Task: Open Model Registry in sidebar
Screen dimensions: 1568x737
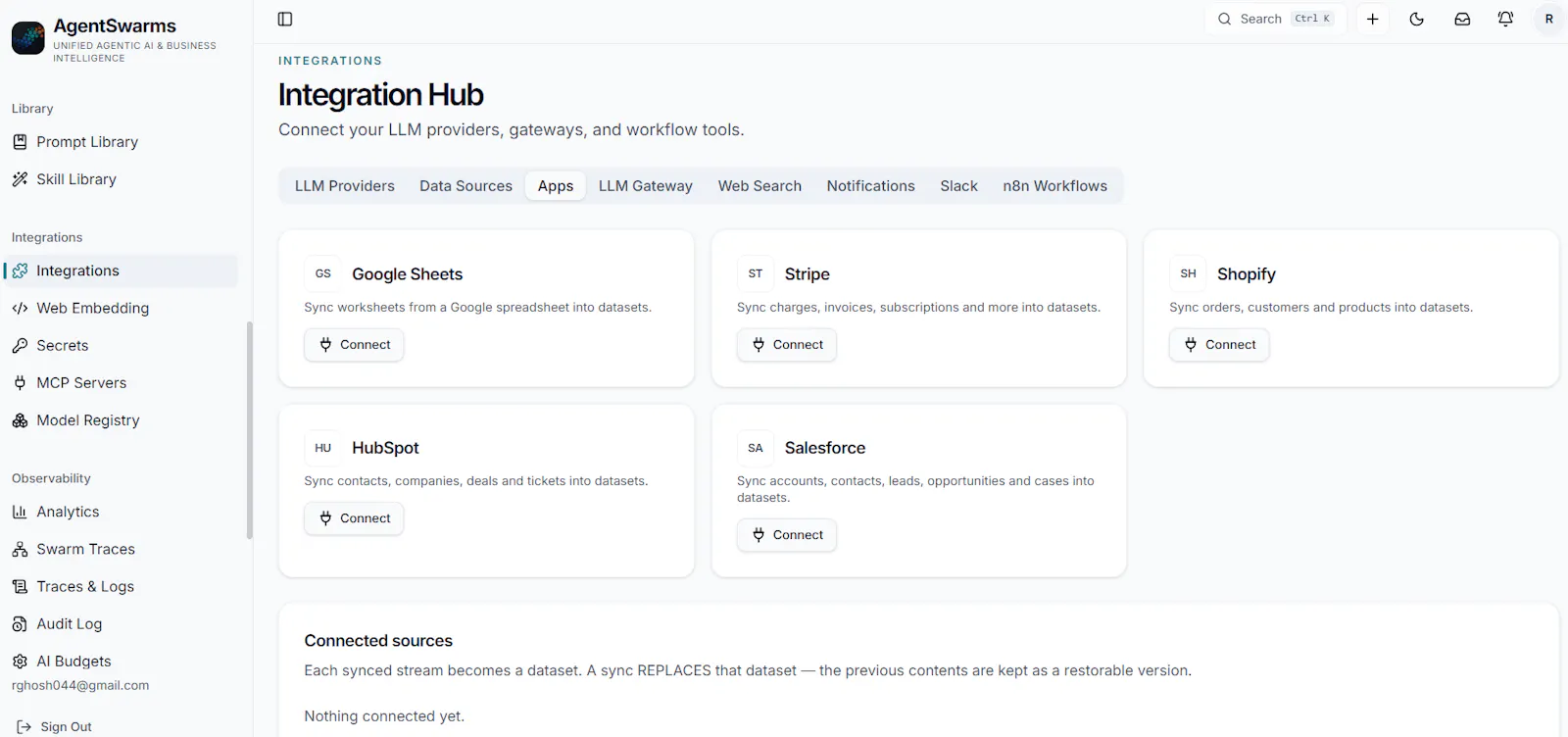Action: (x=121, y=420)
